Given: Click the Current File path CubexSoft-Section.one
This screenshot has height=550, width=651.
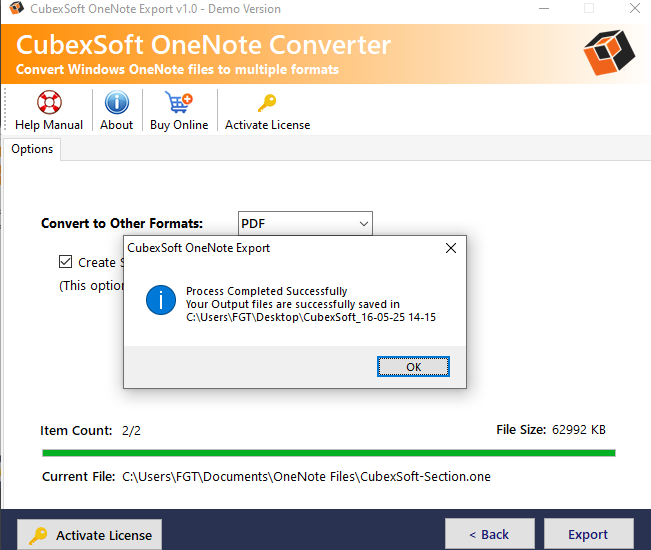Looking at the screenshot, I should (x=306, y=477).
